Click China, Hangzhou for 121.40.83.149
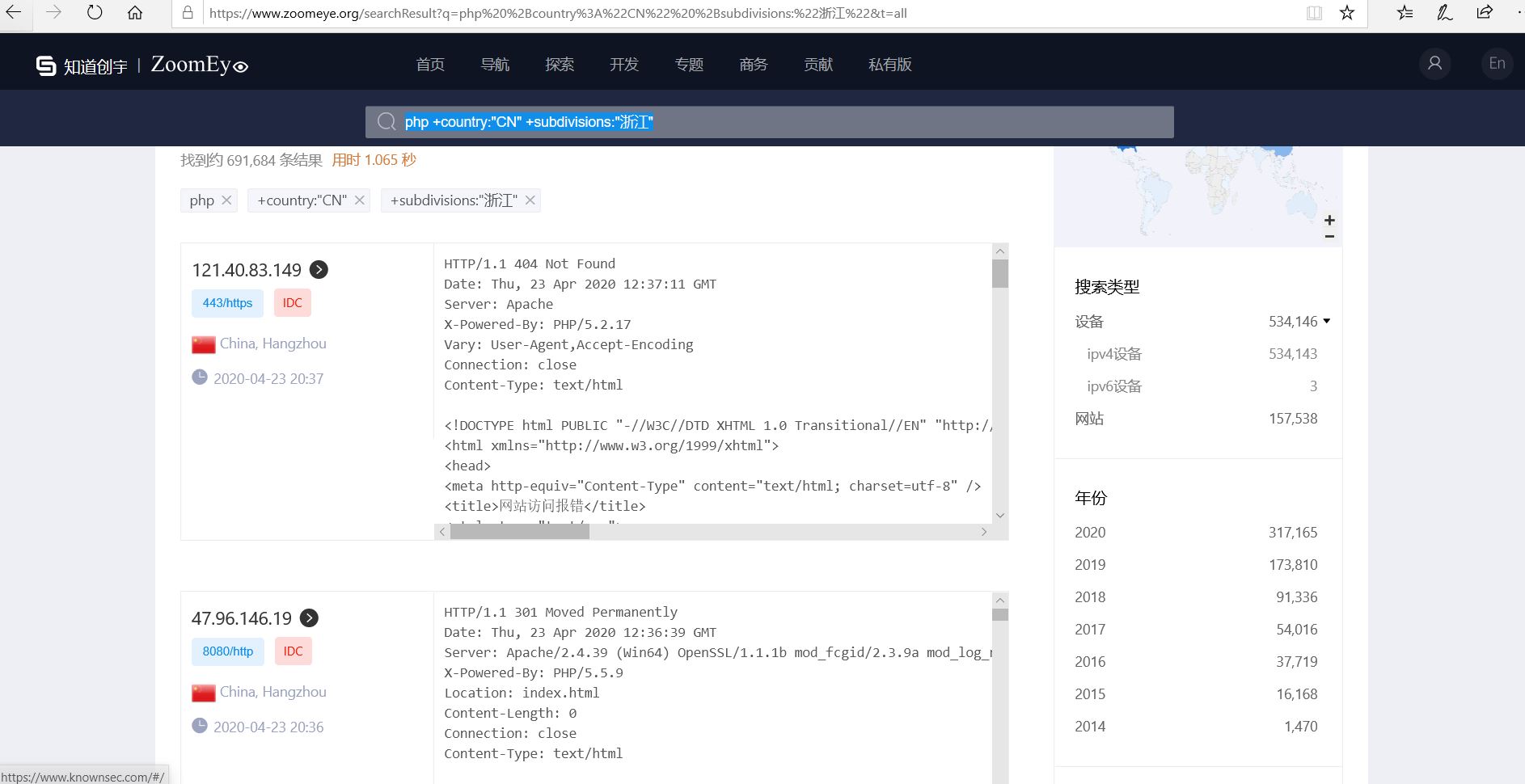Screen dimensions: 1525x784 [273, 344]
